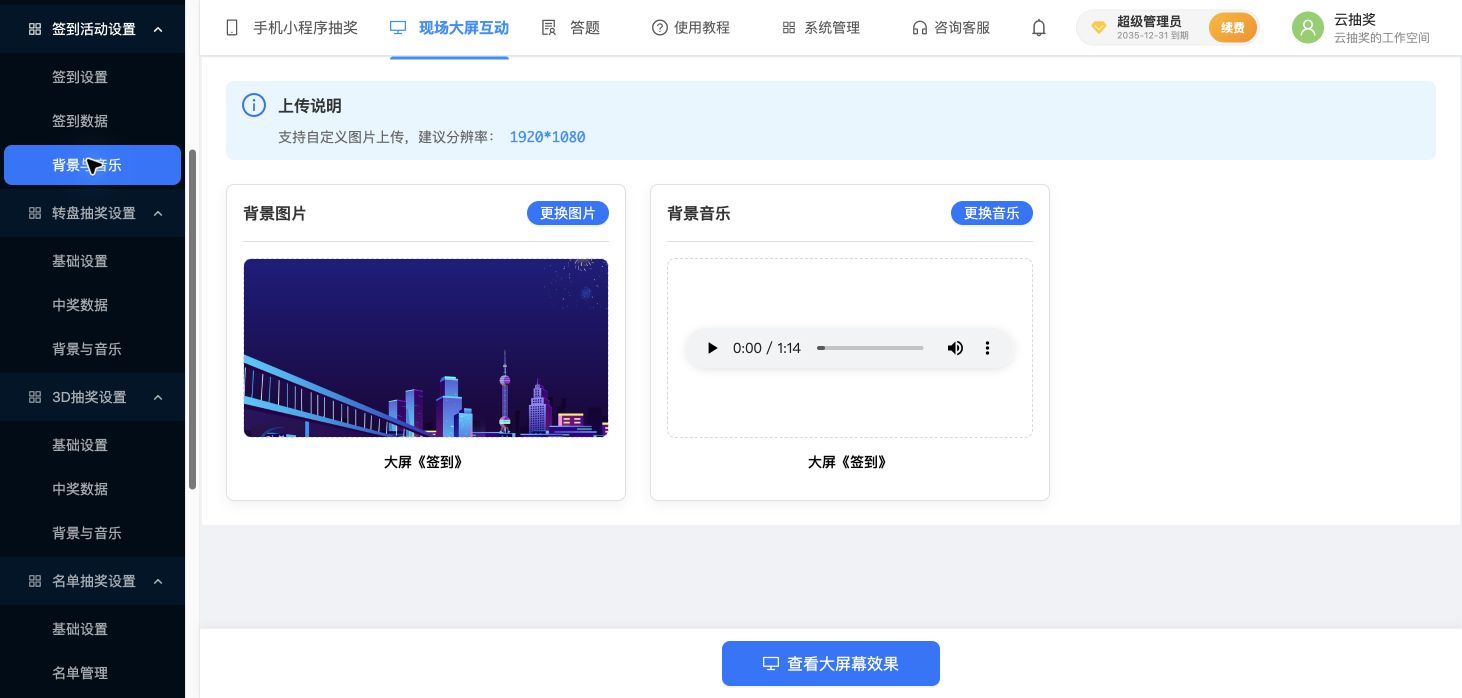Click 更换图片 button

[x=568, y=213]
